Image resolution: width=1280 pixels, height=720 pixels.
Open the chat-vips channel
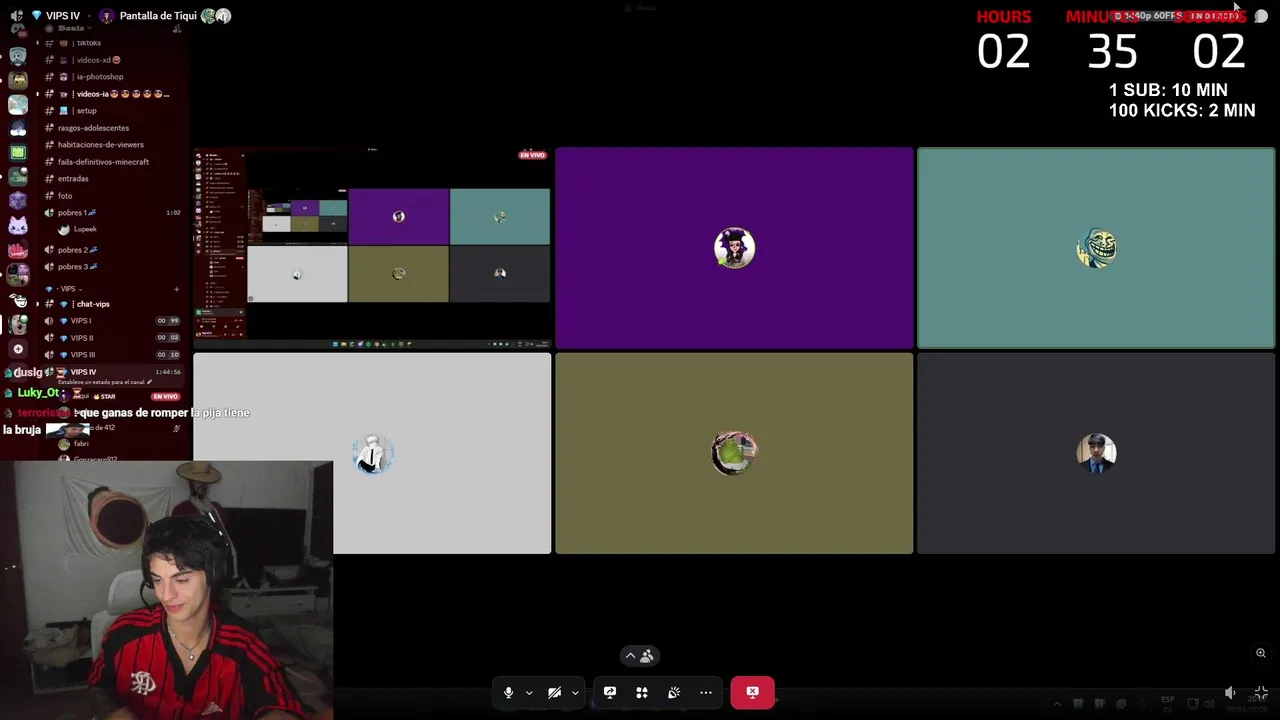[x=112, y=304]
